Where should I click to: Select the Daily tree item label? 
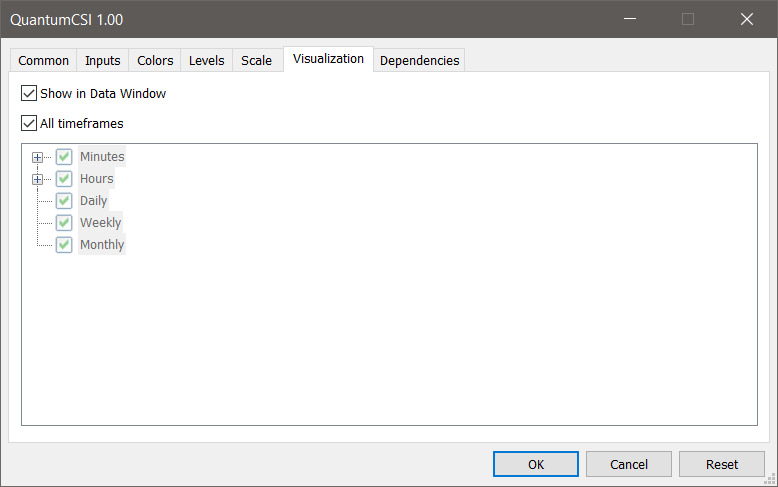(x=94, y=201)
